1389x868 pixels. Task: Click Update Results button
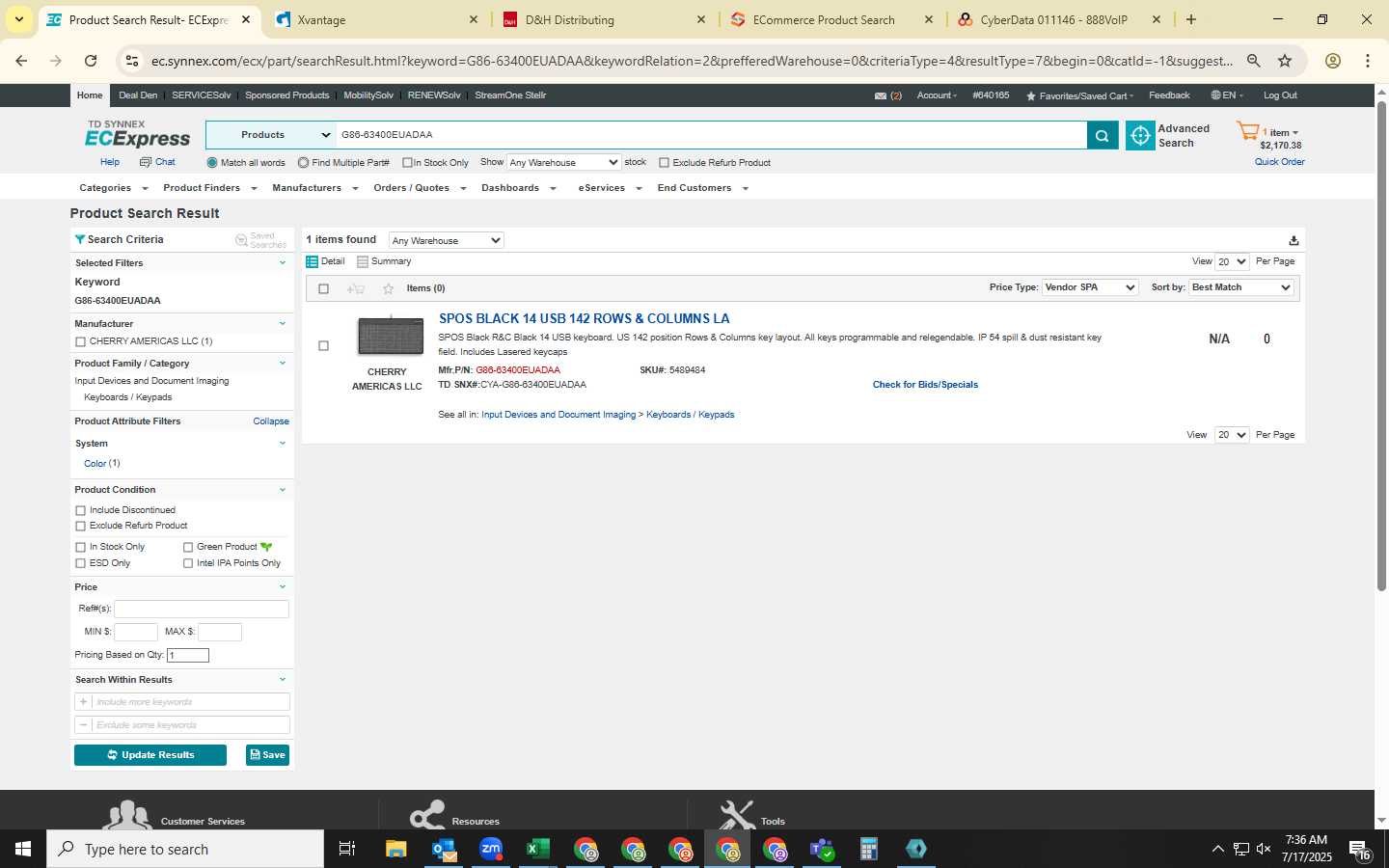150,755
